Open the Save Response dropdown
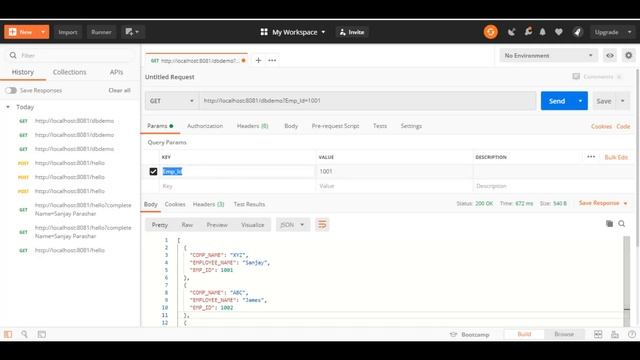Image resolution: width=640 pixels, height=360 pixels. tap(603, 203)
